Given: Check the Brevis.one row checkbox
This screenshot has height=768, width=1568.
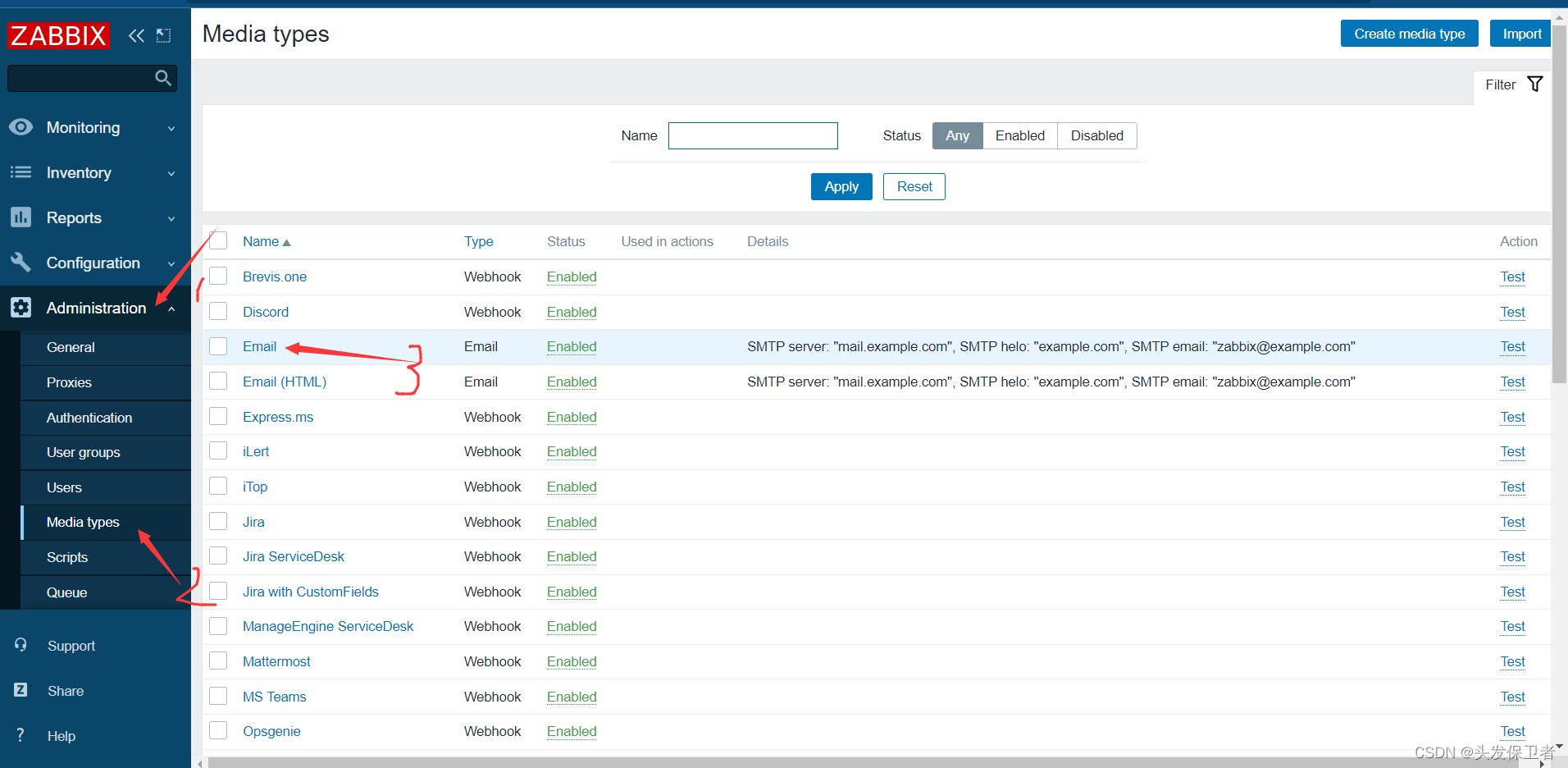Looking at the screenshot, I should tap(218, 276).
